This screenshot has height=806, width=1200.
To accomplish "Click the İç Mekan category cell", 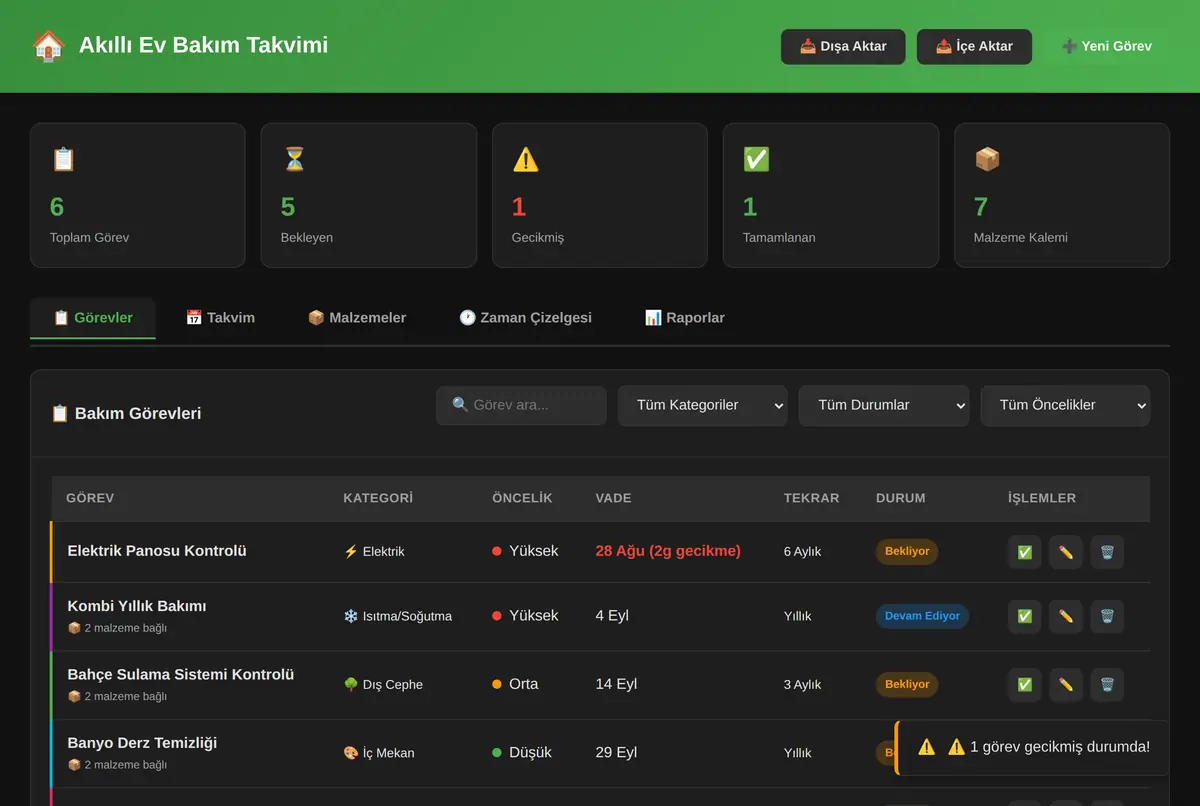I will point(379,753).
